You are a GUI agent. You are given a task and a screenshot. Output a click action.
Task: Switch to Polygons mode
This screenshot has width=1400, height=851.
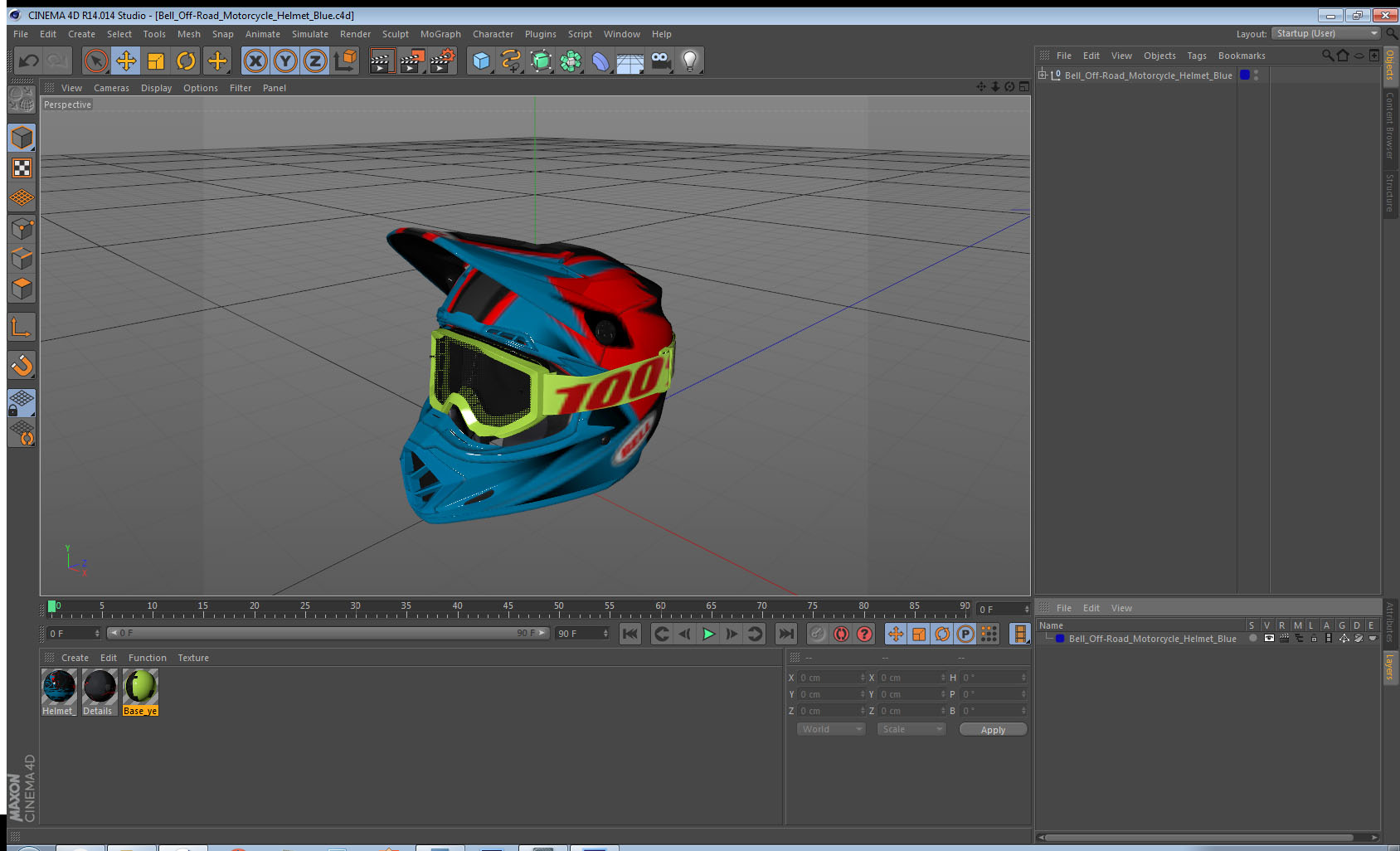tap(22, 289)
